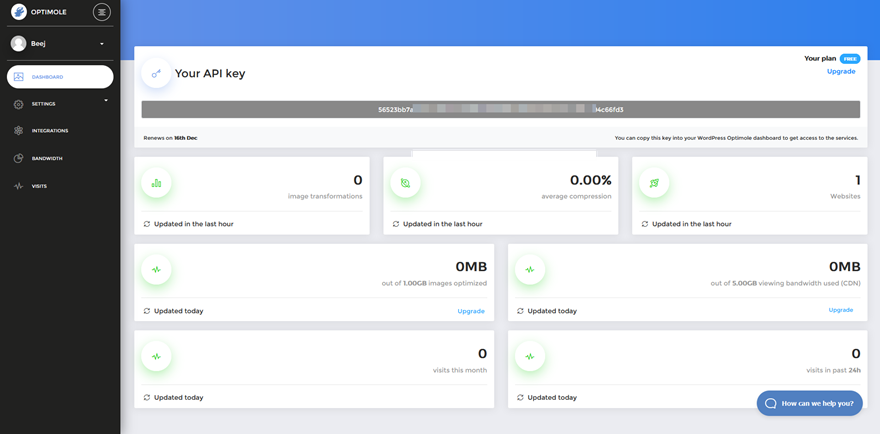Click refresh icon in average compression card
This screenshot has width=880, height=434.
pos(396,224)
